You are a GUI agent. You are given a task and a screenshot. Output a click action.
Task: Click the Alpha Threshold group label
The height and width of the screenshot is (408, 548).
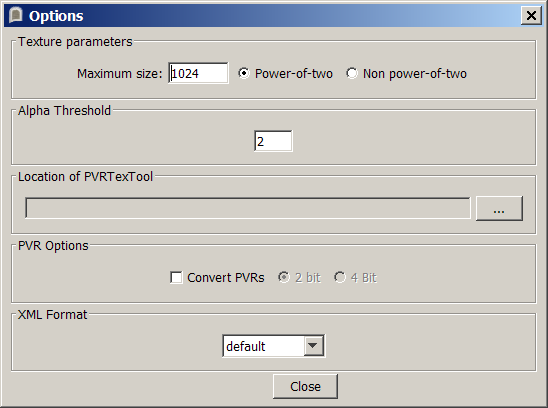[x=64, y=111]
